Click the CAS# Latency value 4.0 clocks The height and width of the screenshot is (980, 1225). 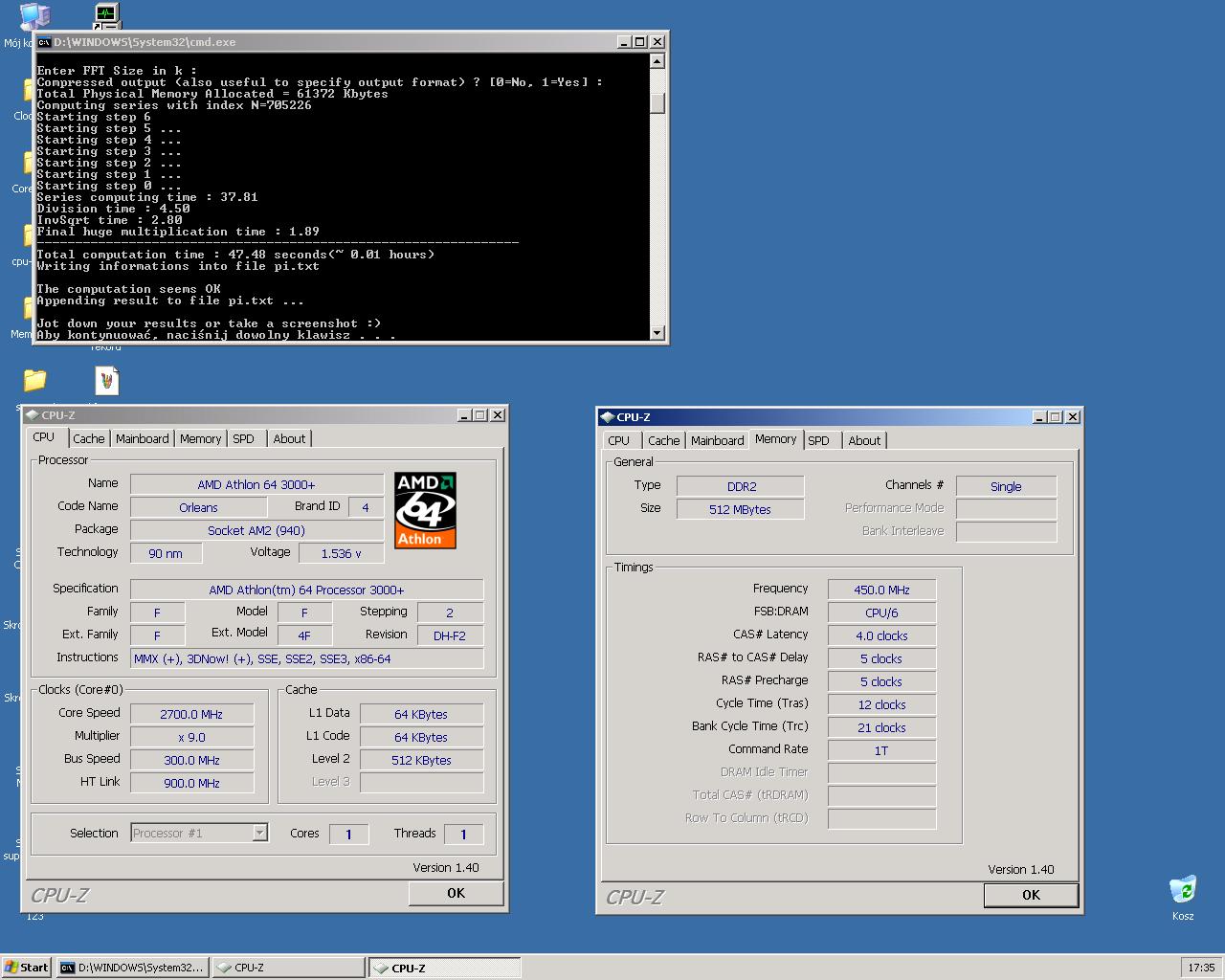(x=881, y=635)
